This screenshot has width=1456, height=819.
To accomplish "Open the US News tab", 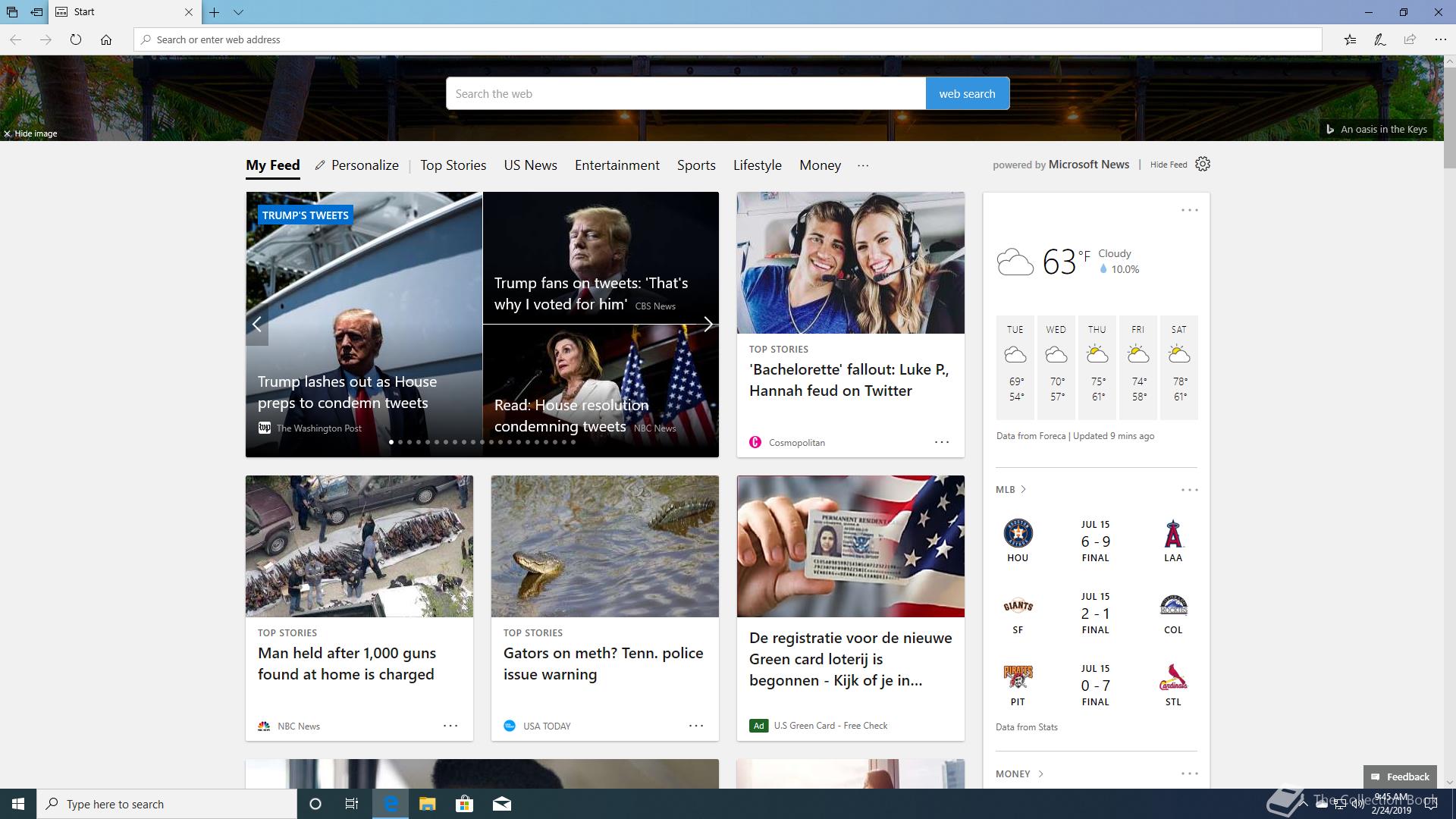I will pyautogui.click(x=531, y=165).
